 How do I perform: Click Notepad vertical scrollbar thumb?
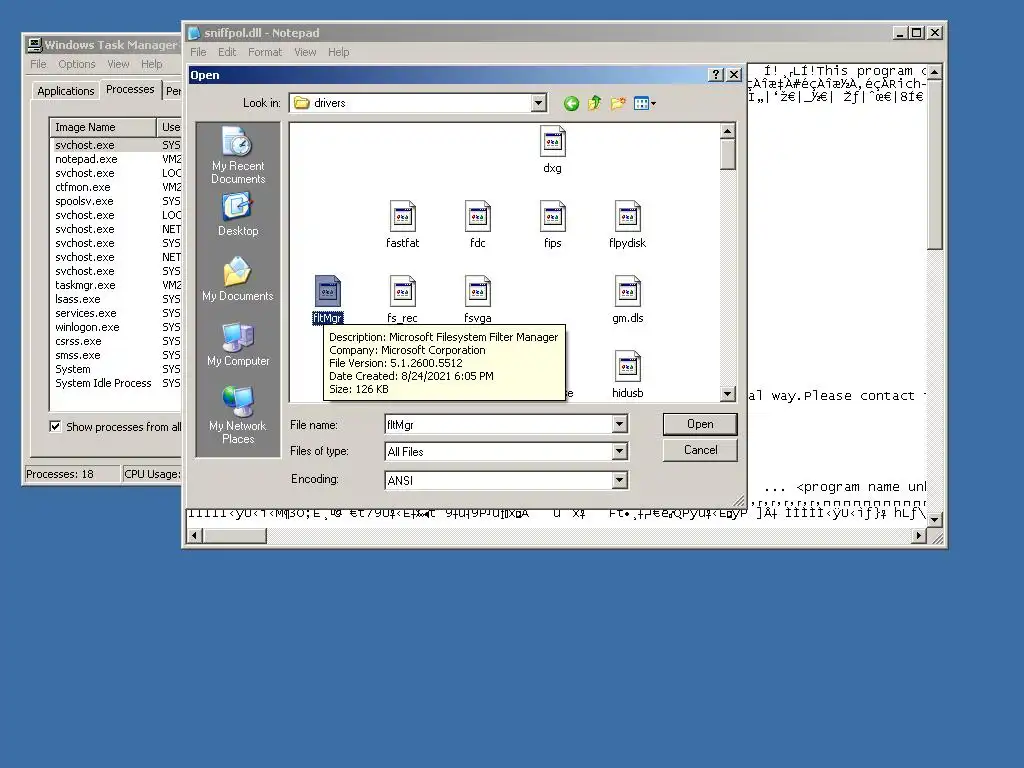(935, 165)
